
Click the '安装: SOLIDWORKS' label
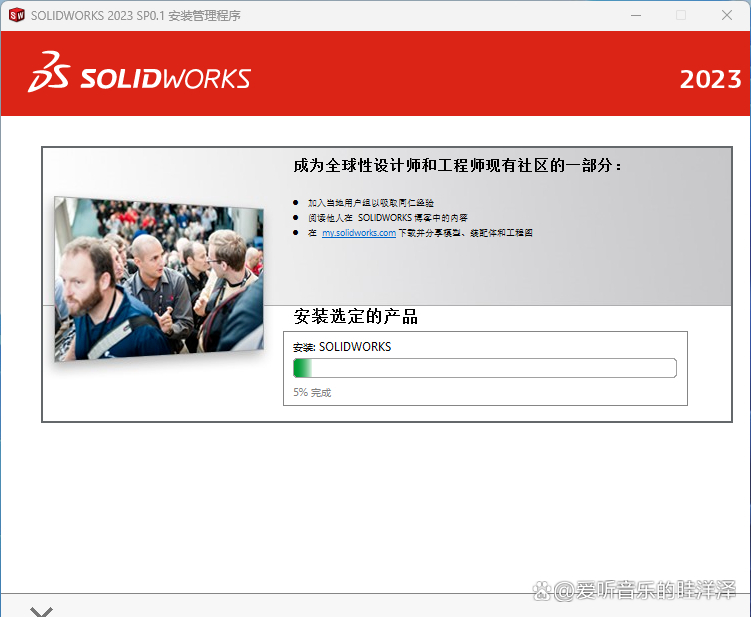pos(342,347)
